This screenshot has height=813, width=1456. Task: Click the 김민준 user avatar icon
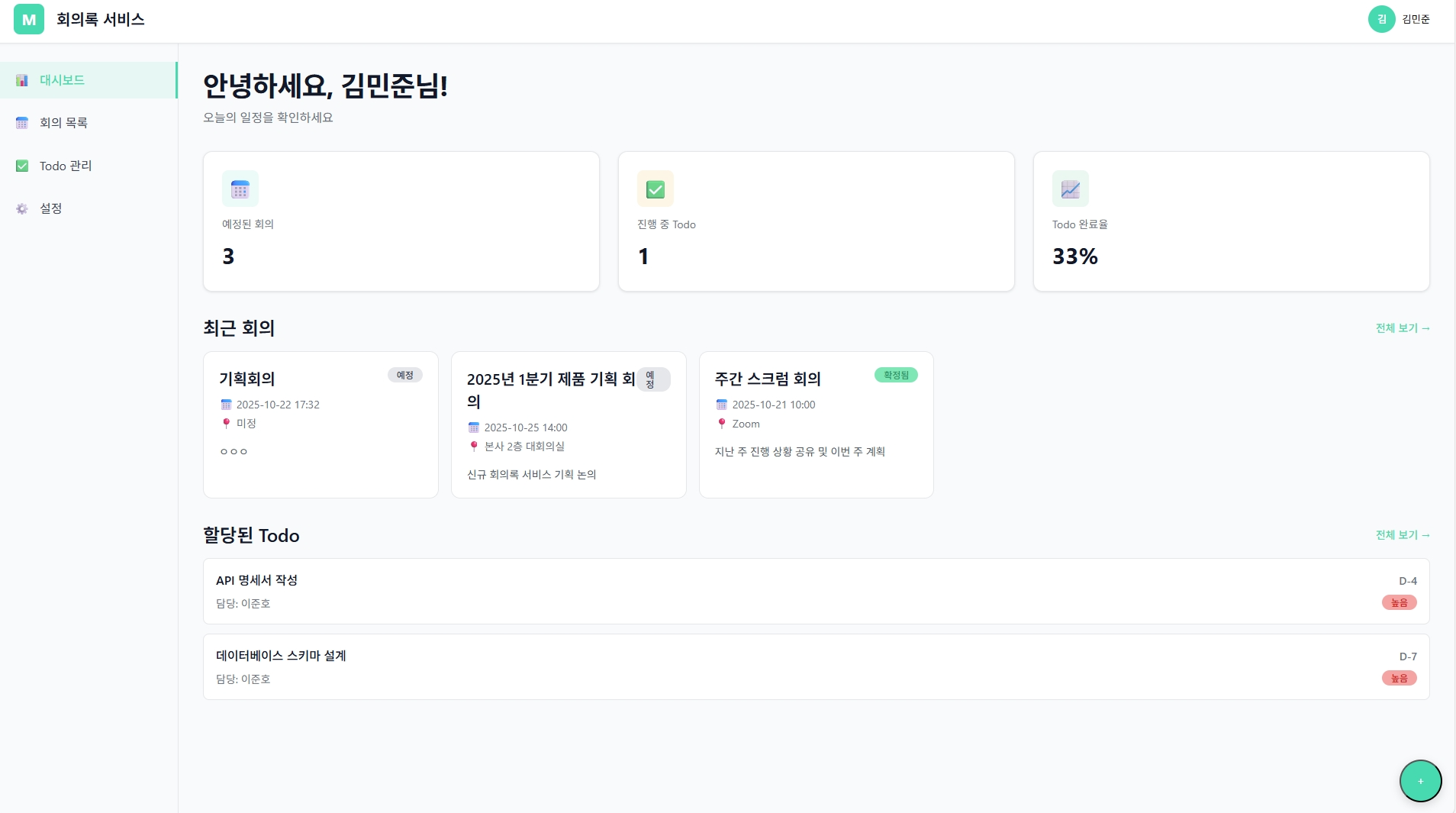(1381, 20)
